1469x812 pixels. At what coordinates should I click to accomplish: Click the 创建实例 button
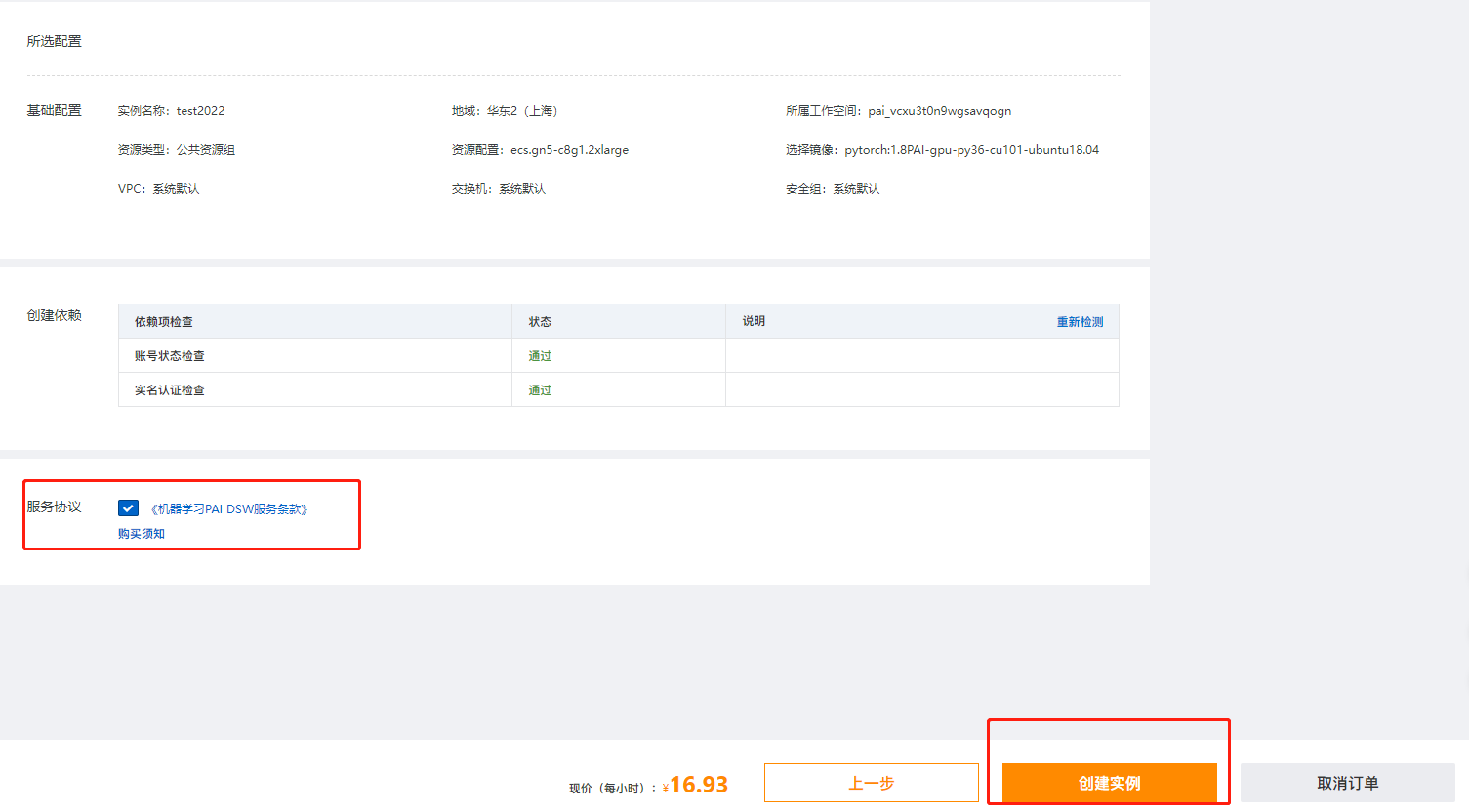(1109, 783)
